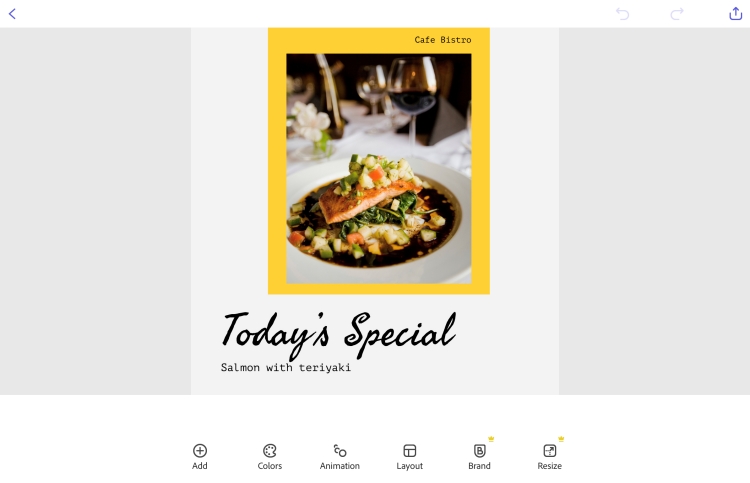
Task: Click the yellow frame border
Action: pyautogui.click(x=277, y=167)
